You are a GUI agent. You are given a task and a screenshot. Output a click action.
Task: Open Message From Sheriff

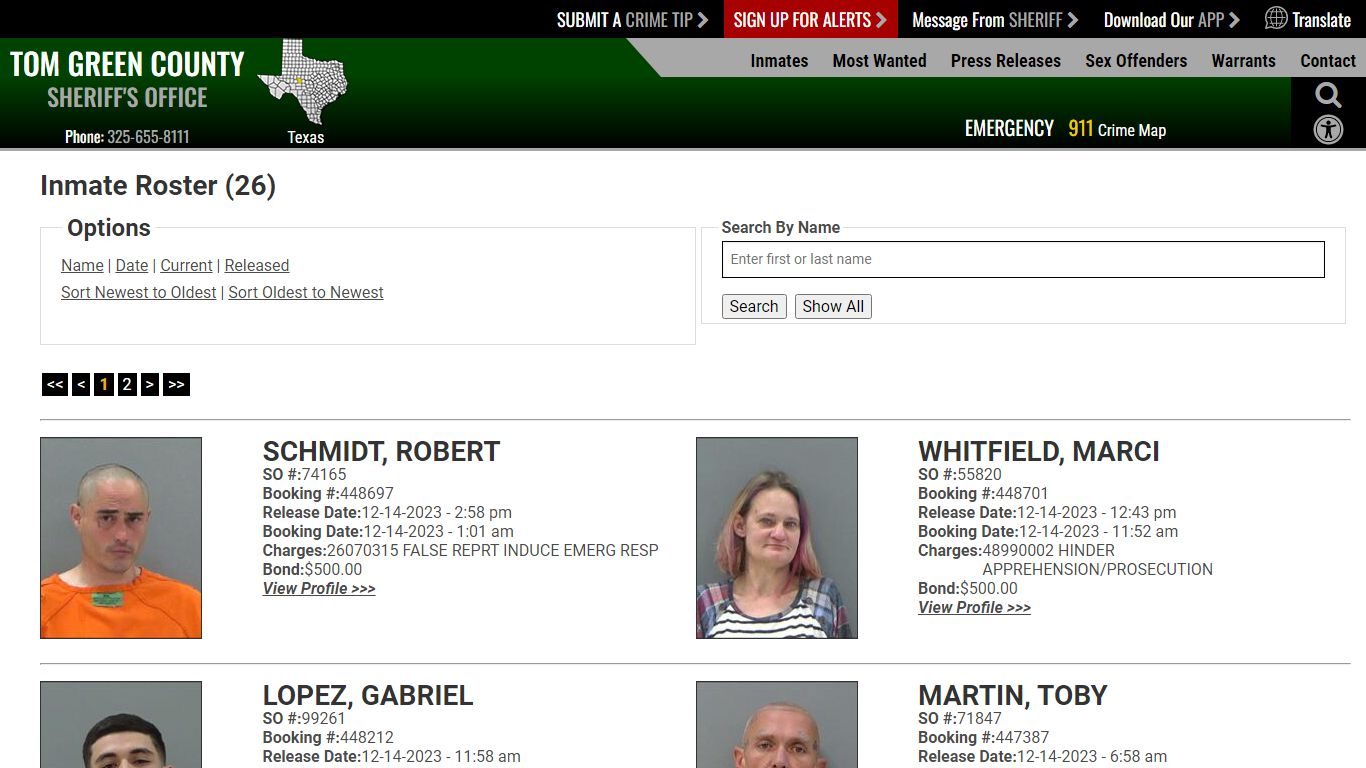pos(994,20)
